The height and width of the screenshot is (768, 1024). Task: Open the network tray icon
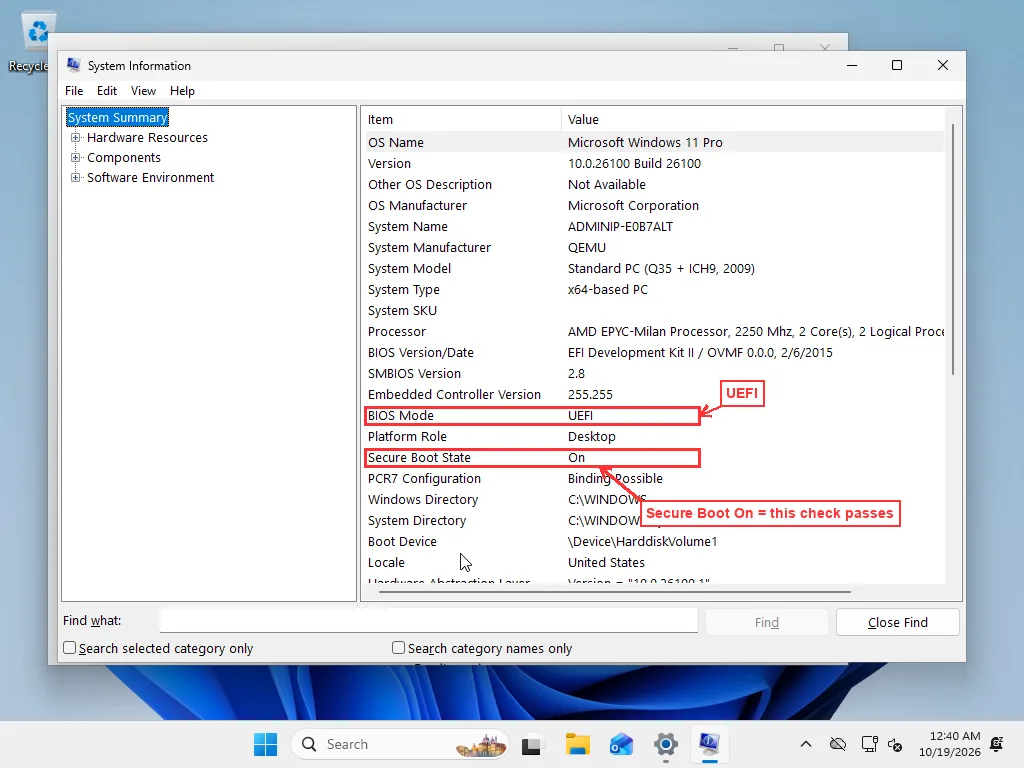pos(869,744)
